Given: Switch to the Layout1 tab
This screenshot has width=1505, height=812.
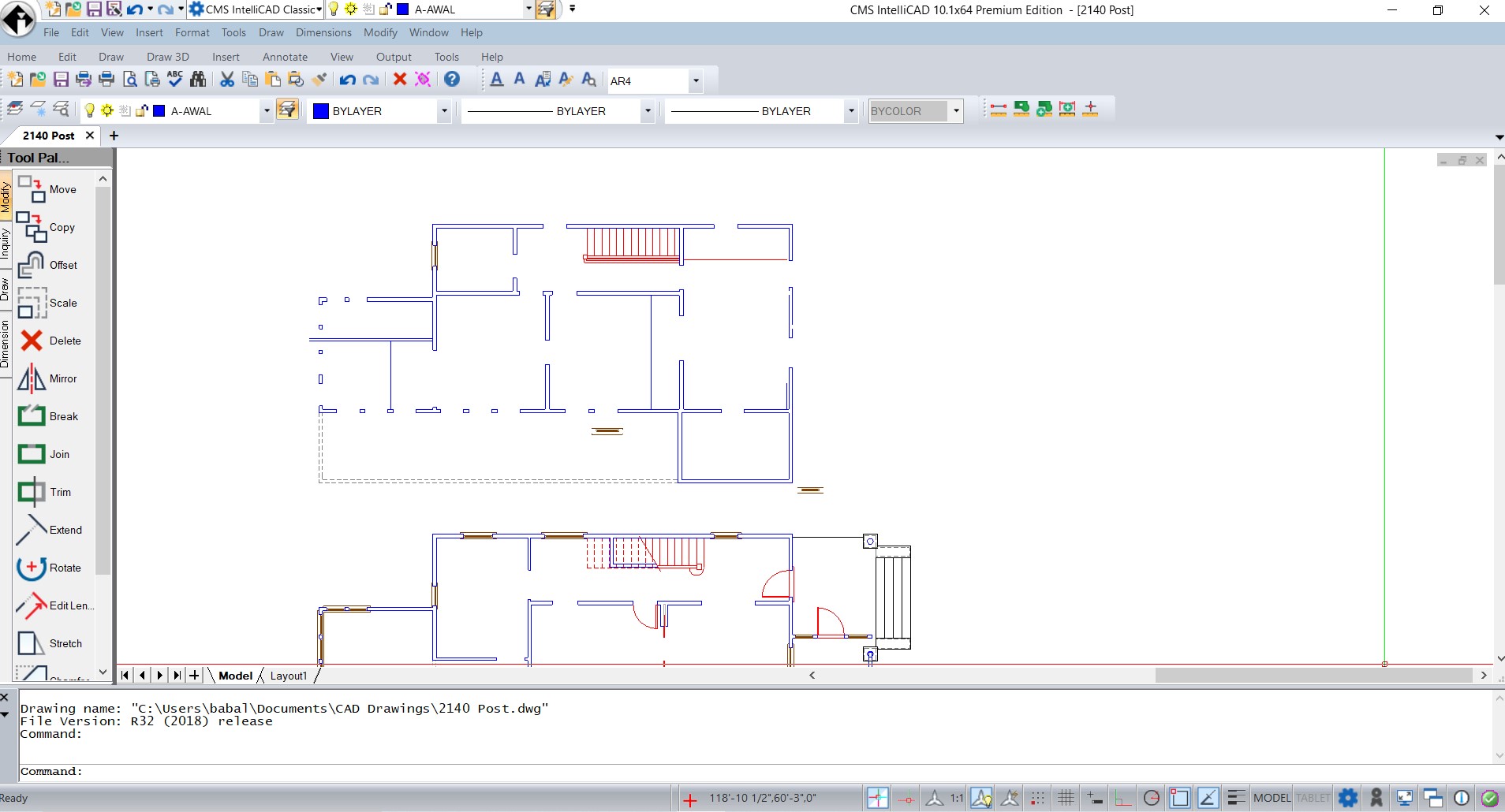Looking at the screenshot, I should [288, 676].
